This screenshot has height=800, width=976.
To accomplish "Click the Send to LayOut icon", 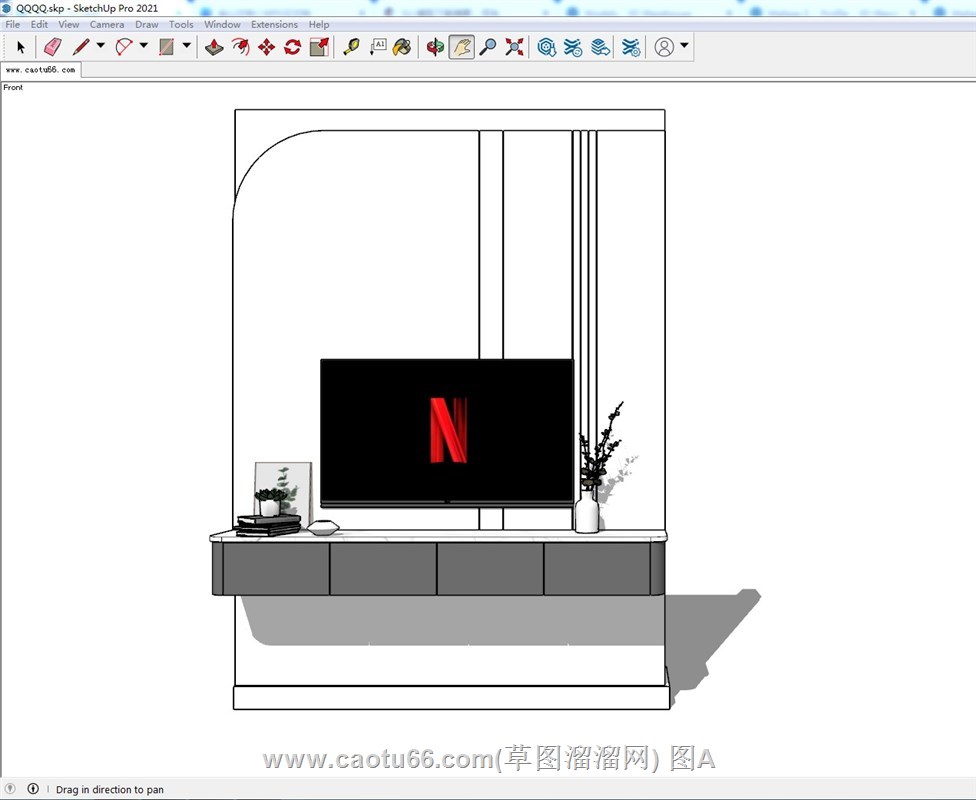I will click(600, 47).
